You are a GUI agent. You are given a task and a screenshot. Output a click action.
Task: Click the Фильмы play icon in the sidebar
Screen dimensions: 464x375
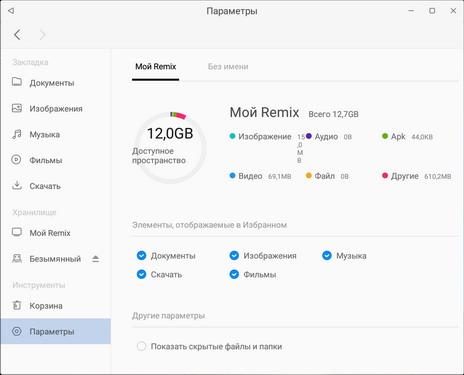[x=16, y=160]
